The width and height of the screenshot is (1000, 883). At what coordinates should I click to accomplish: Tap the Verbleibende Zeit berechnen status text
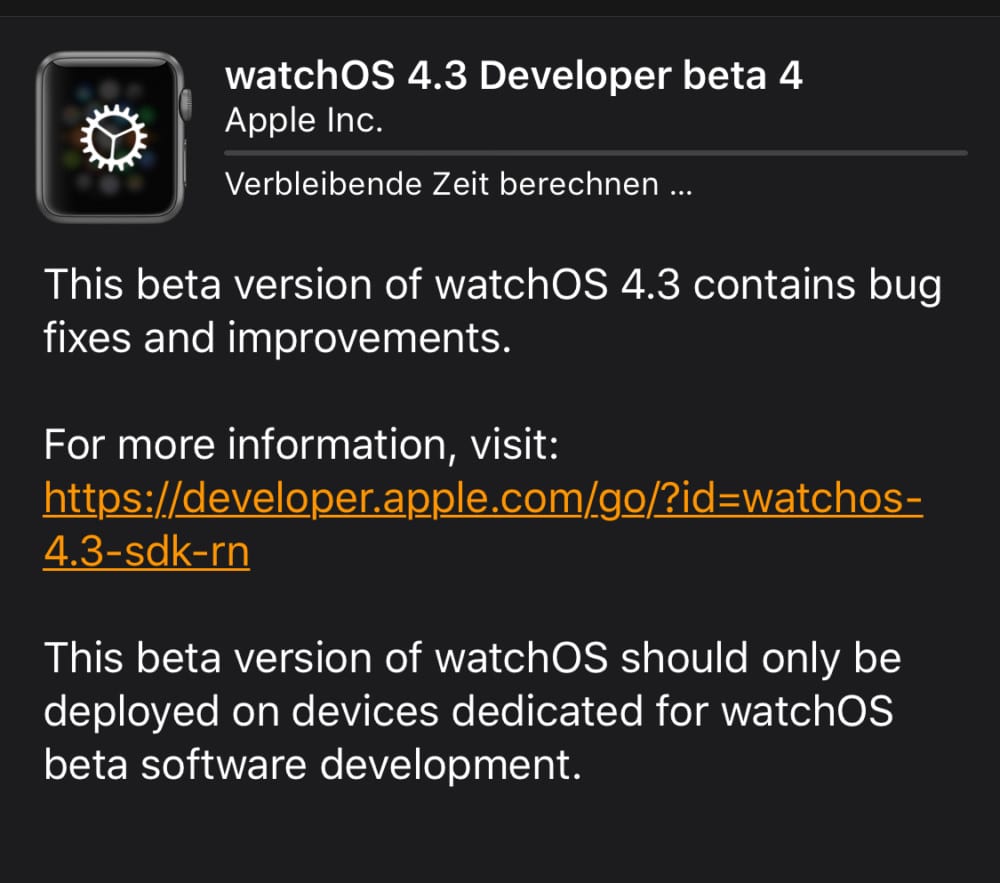pos(459,184)
